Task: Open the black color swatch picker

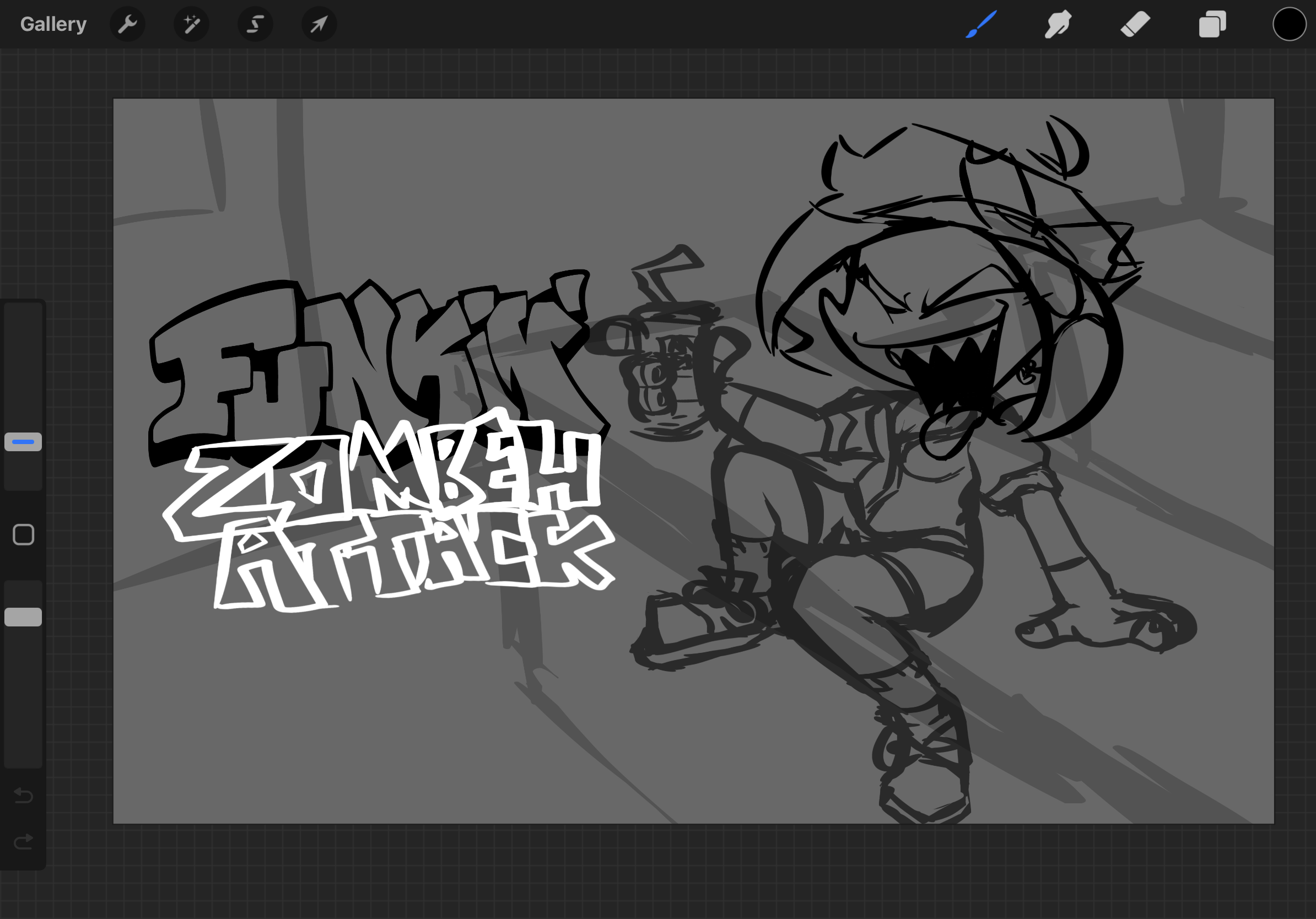Action: coord(1289,24)
